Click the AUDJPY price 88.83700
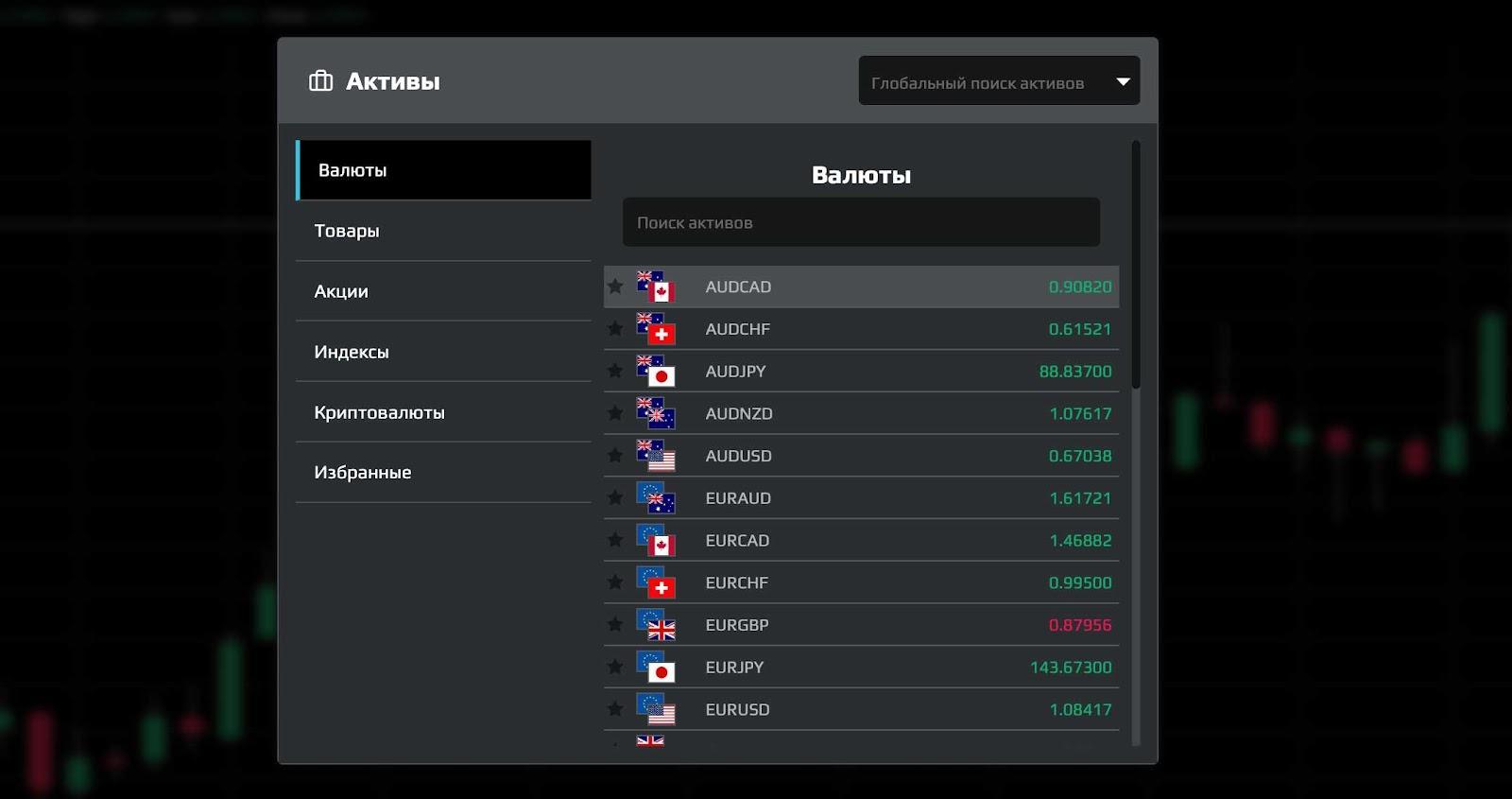Screen dimensions: 1512x799 [1075, 372]
